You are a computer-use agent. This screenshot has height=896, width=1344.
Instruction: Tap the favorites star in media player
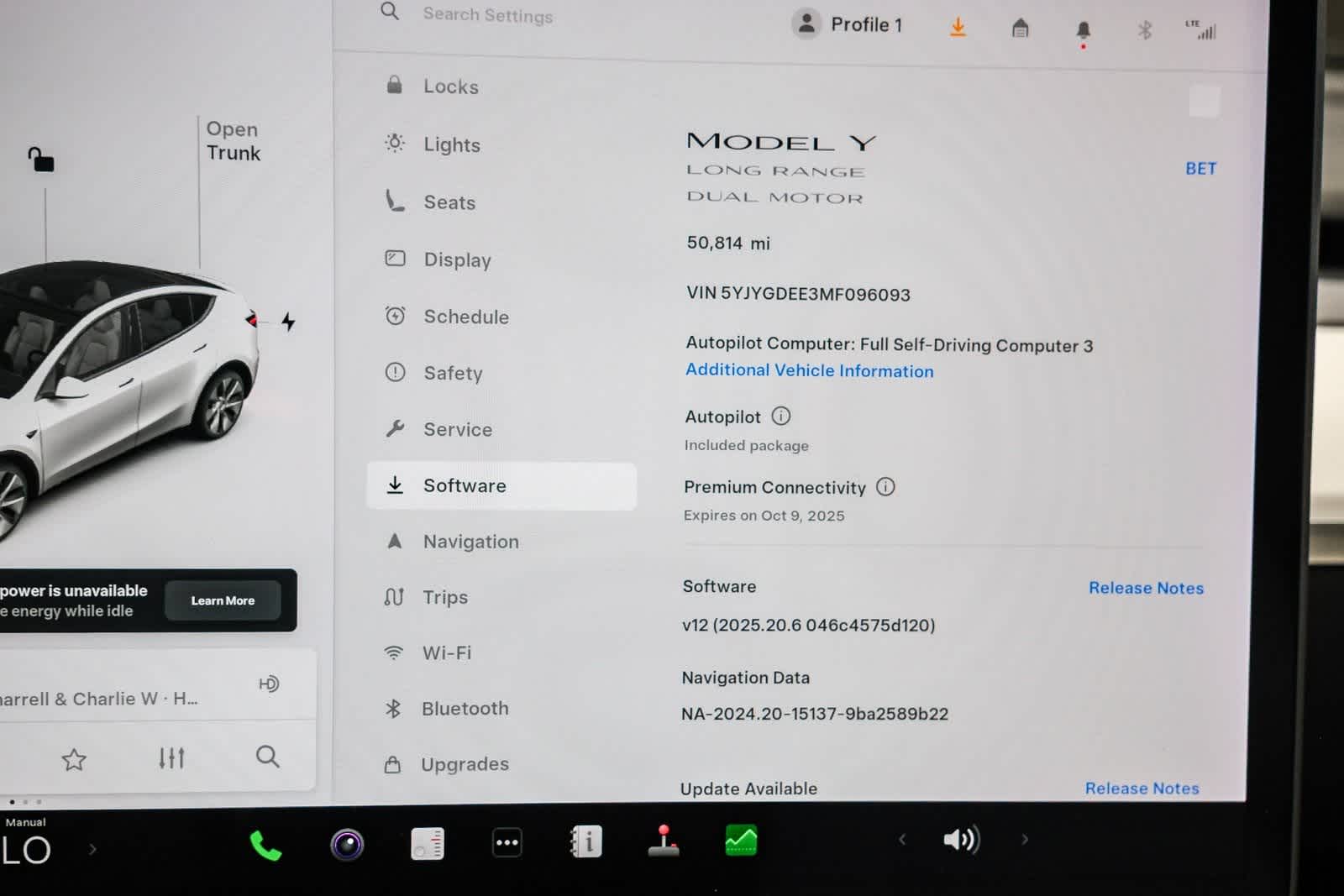[x=74, y=759]
